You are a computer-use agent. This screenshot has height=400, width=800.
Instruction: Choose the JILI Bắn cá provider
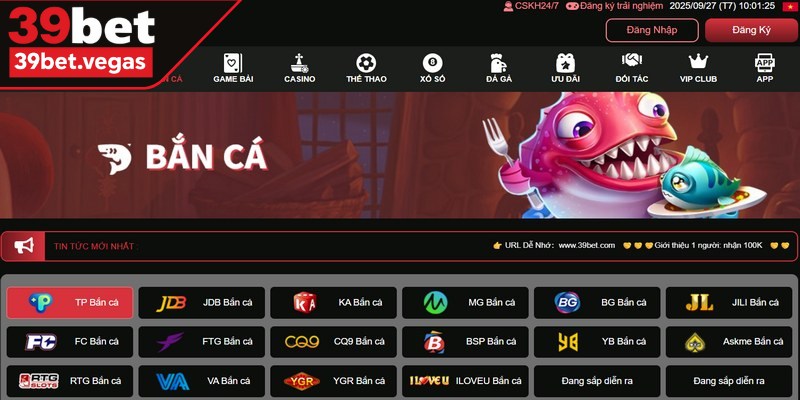tap(729, 303)
